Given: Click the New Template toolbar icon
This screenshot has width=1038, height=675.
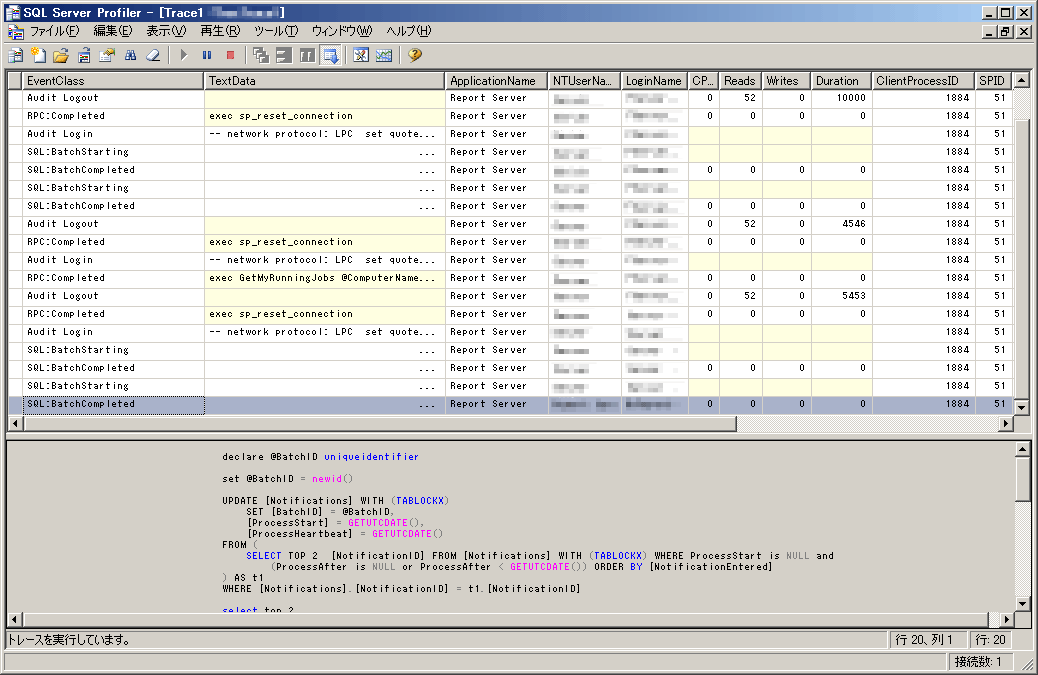Looking at the screenshot, I should pos(38,56).
